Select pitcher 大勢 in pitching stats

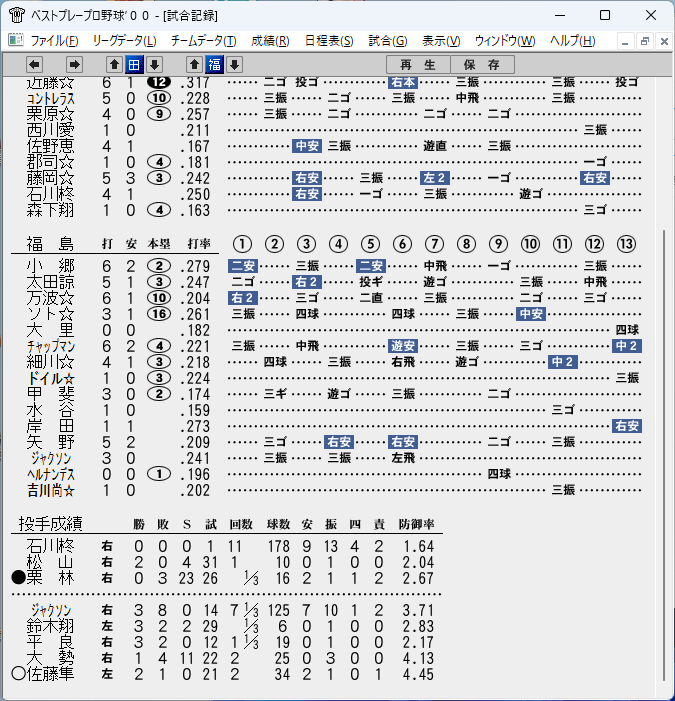50,659
